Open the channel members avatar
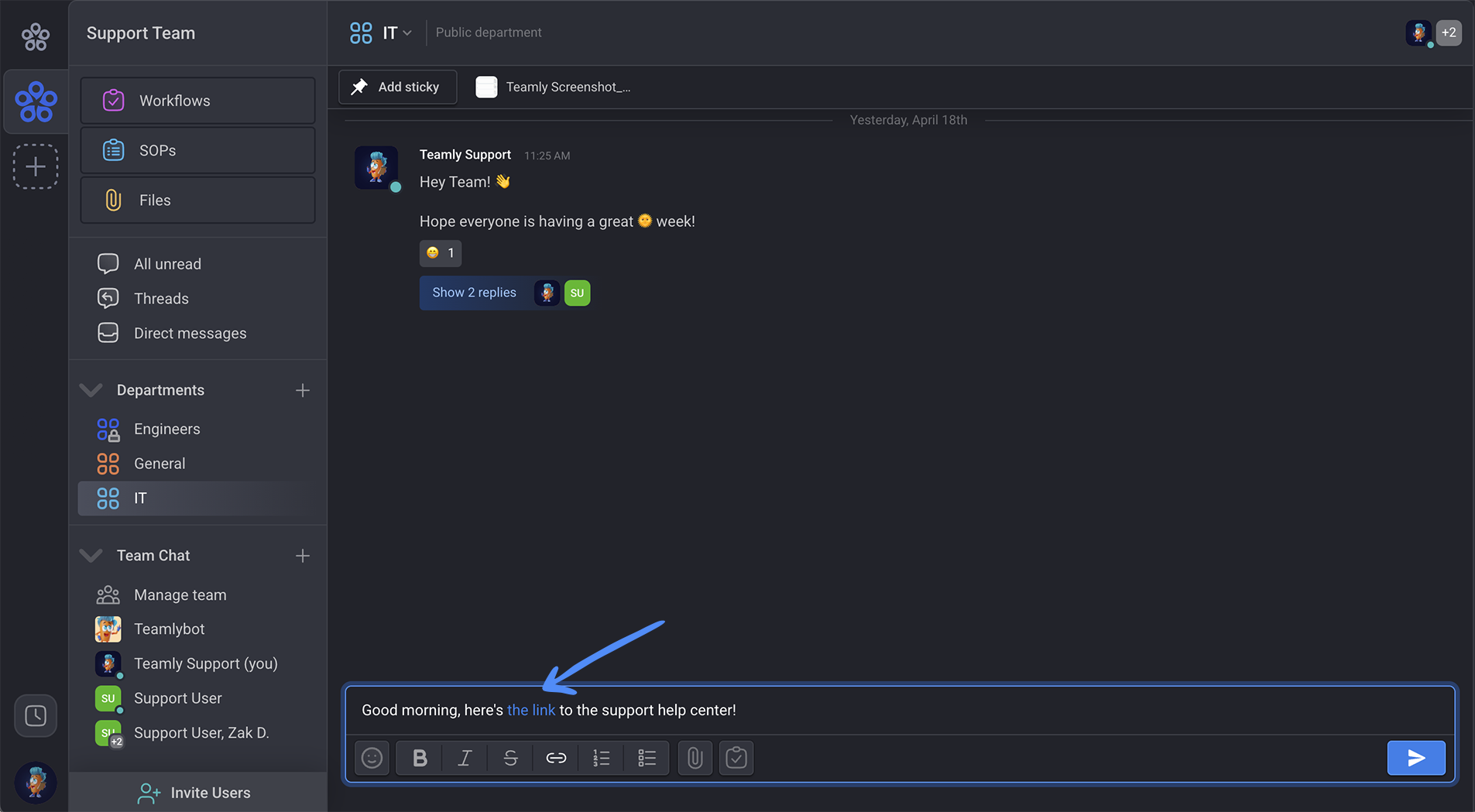This screenshot has height=812, width=1475. (1418, 33)
